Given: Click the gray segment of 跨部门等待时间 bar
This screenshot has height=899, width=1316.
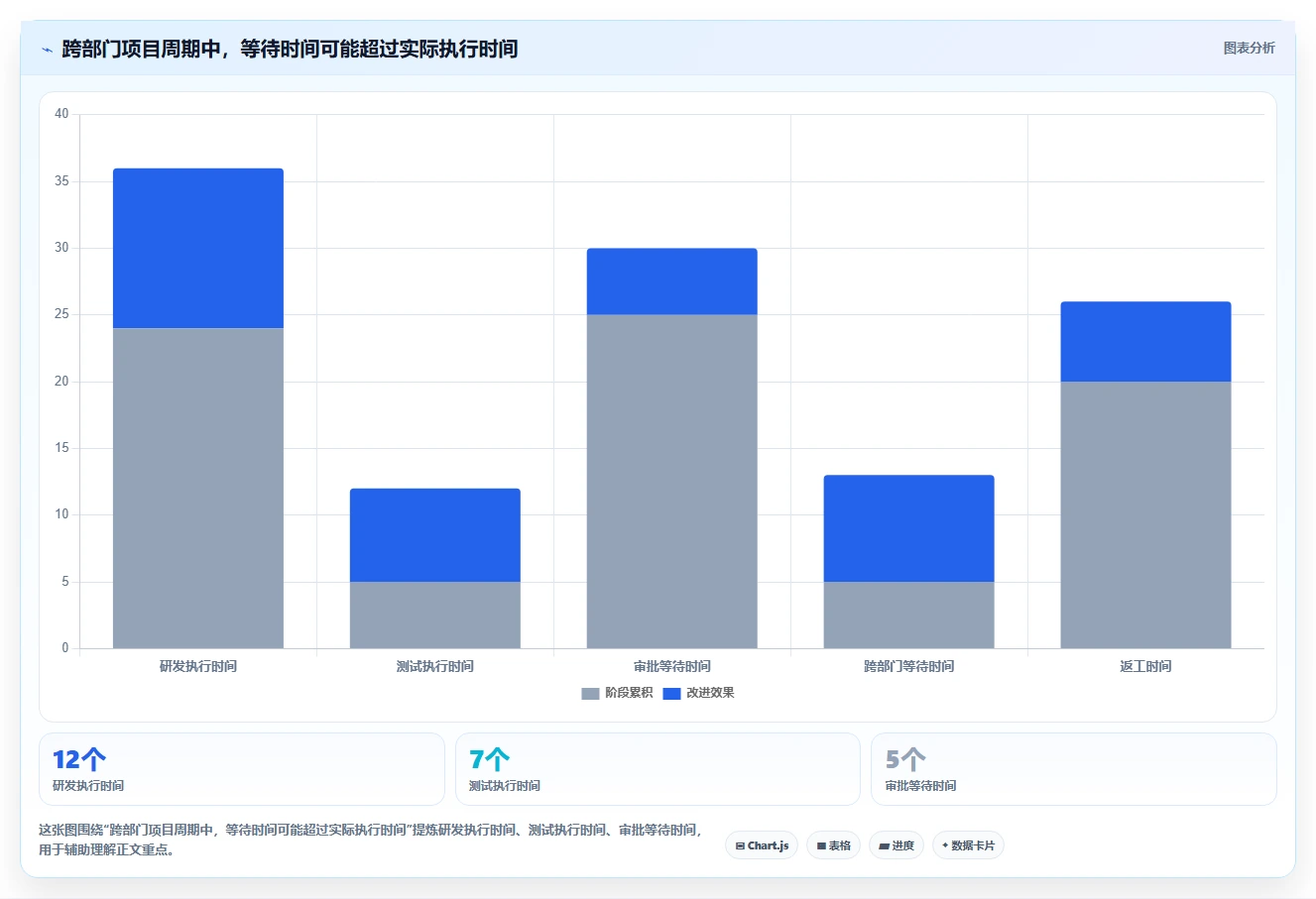Looking at the screenshot, I should (x=909, y=615).
